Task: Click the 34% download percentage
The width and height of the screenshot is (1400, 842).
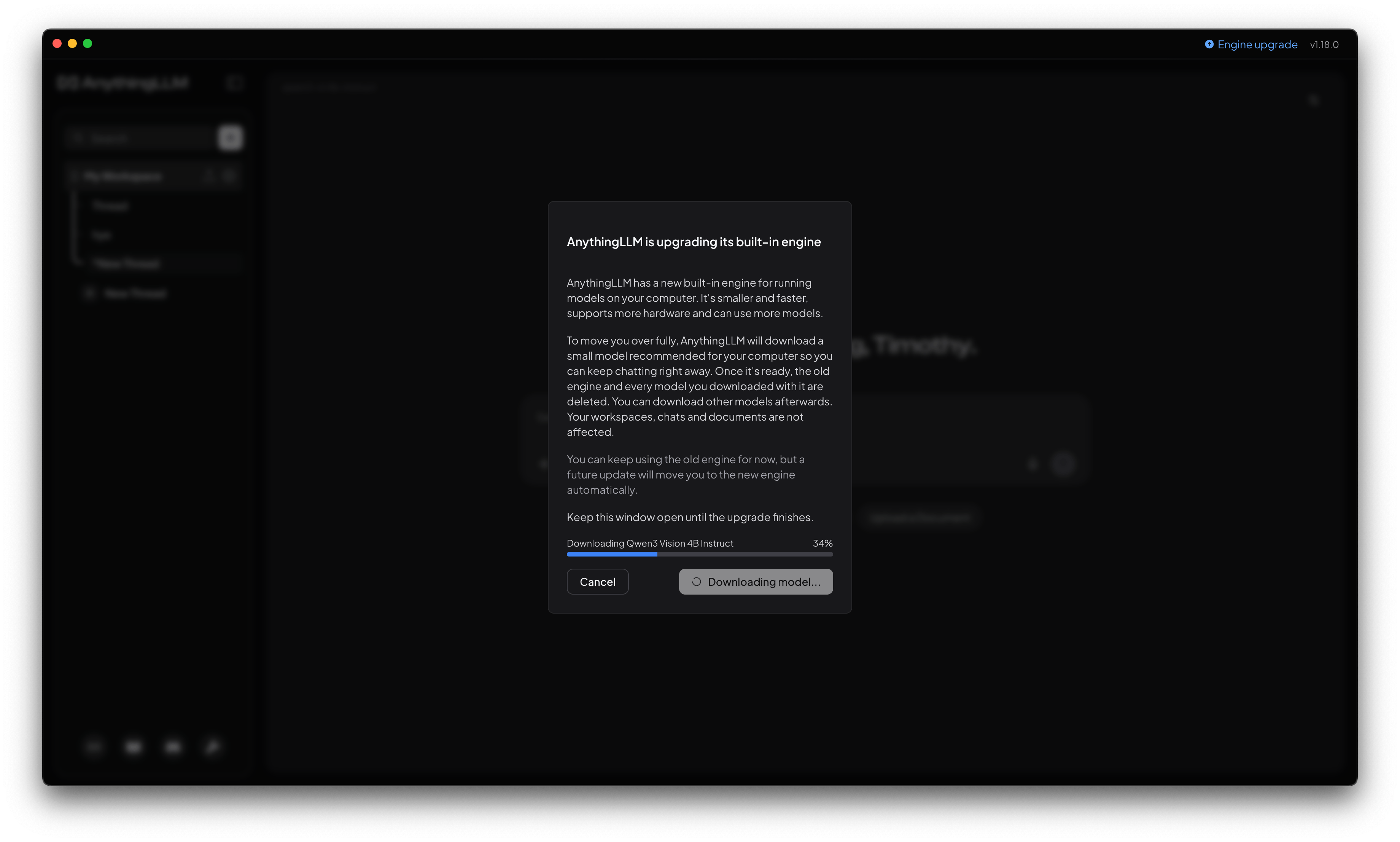Action: [x=822, y=543]
